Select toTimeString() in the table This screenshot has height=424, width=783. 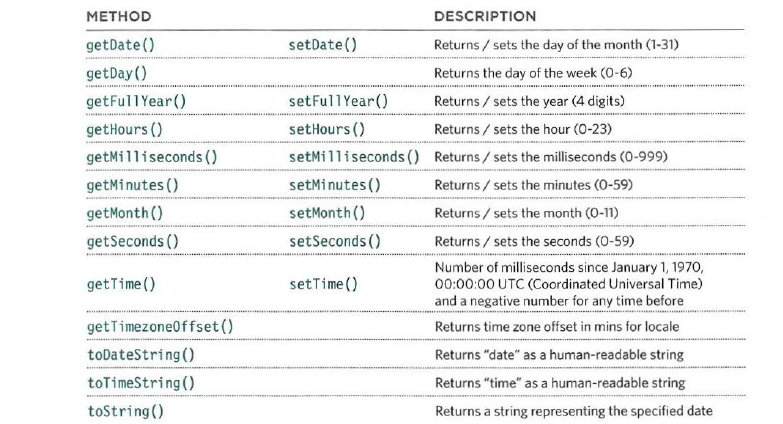(141, 383)
